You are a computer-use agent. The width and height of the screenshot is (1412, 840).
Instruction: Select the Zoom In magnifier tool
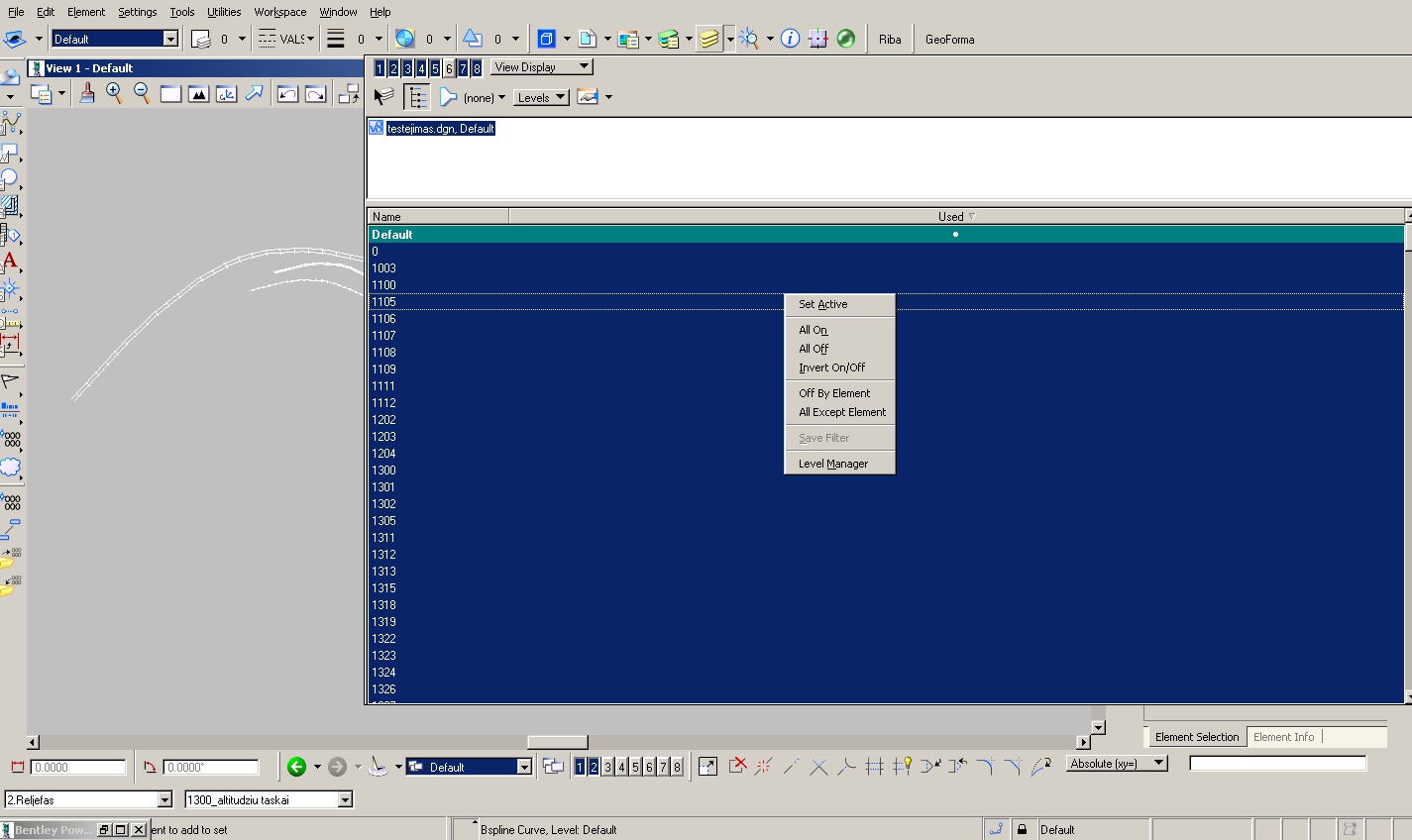pos(115,93)
